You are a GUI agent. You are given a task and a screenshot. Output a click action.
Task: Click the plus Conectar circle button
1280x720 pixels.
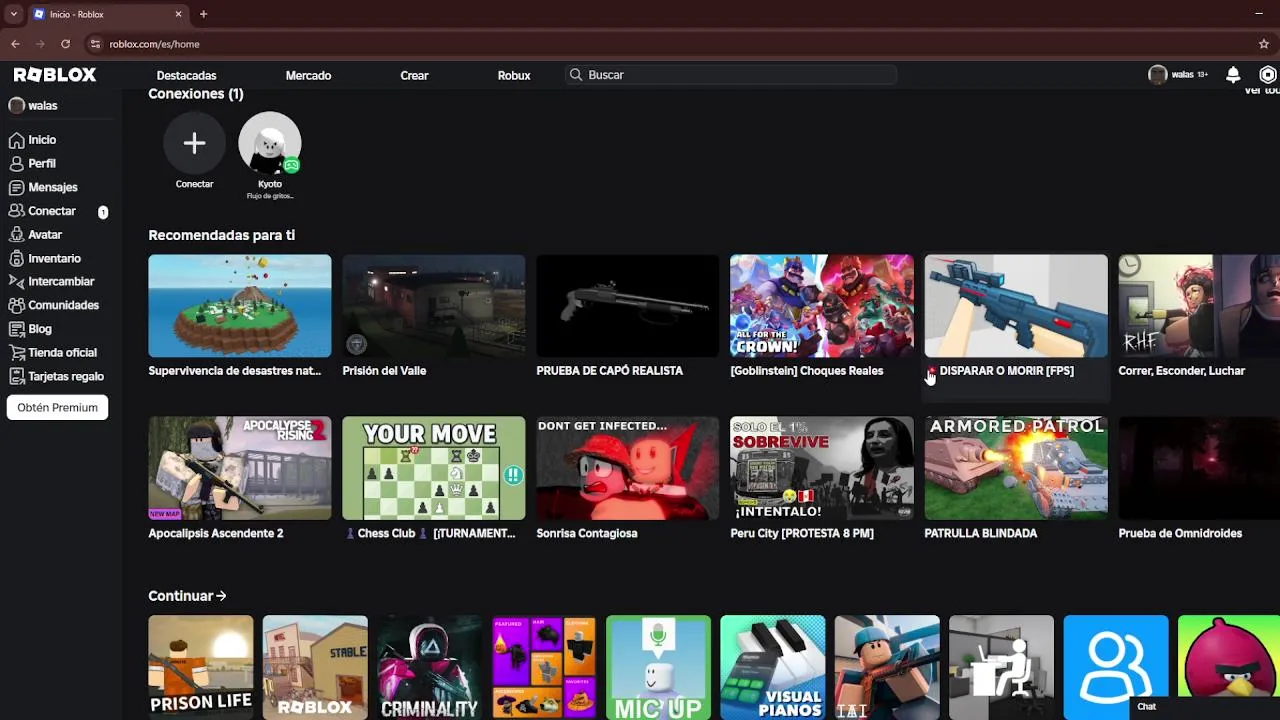(194, 143)
